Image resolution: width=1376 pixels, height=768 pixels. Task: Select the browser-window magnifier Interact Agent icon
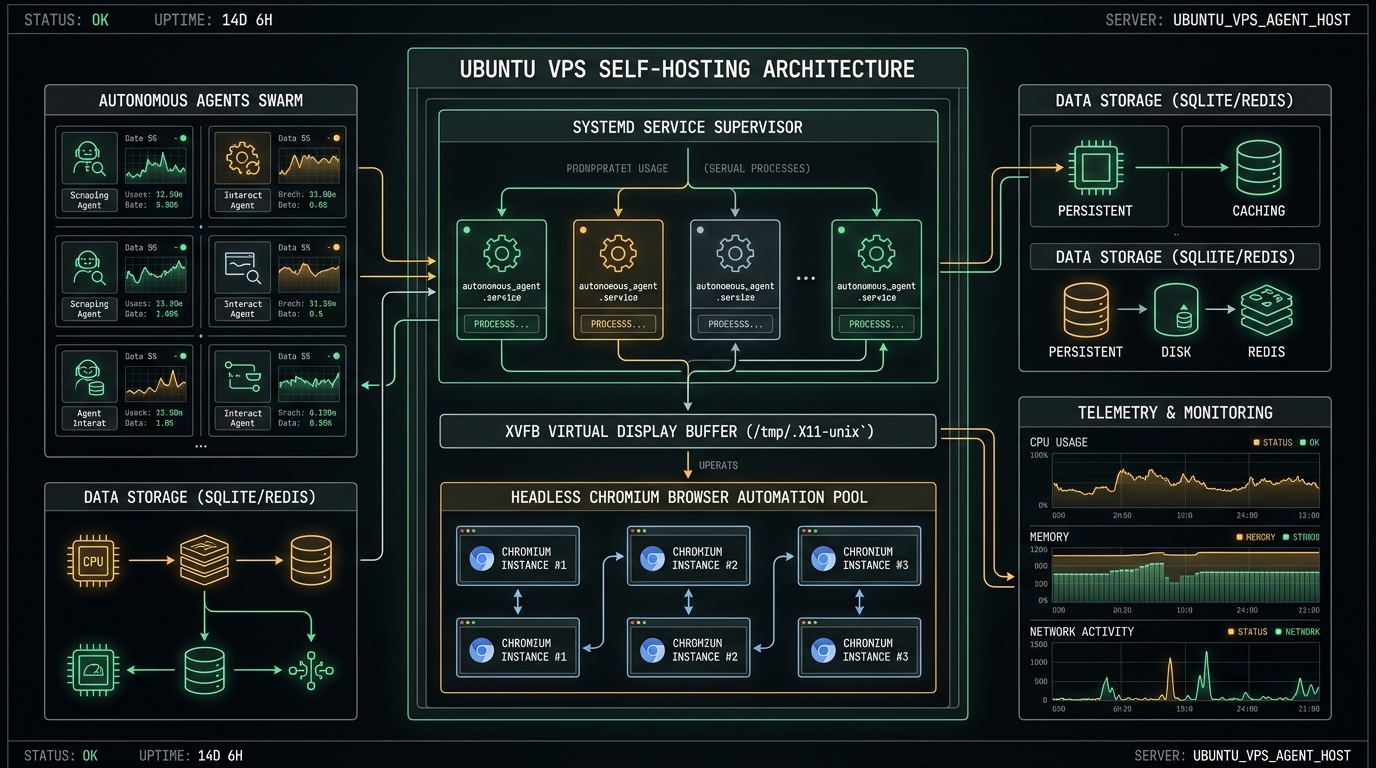(243, 266)
